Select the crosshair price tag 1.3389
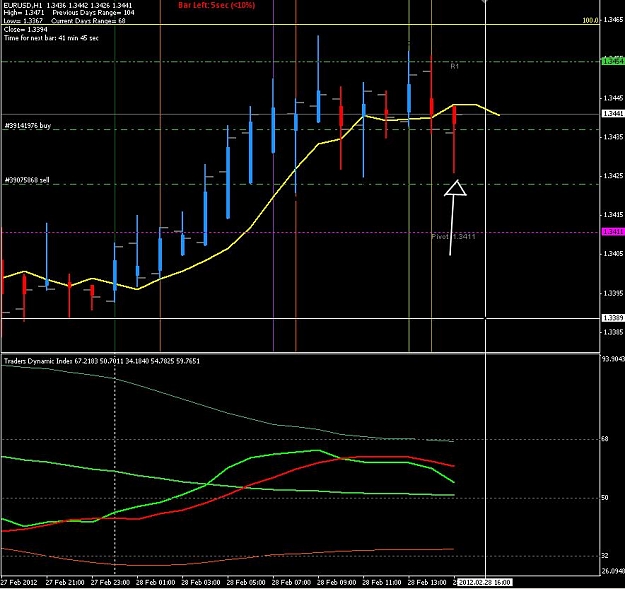Screen dimensions: 625x589 pos(613,318)
